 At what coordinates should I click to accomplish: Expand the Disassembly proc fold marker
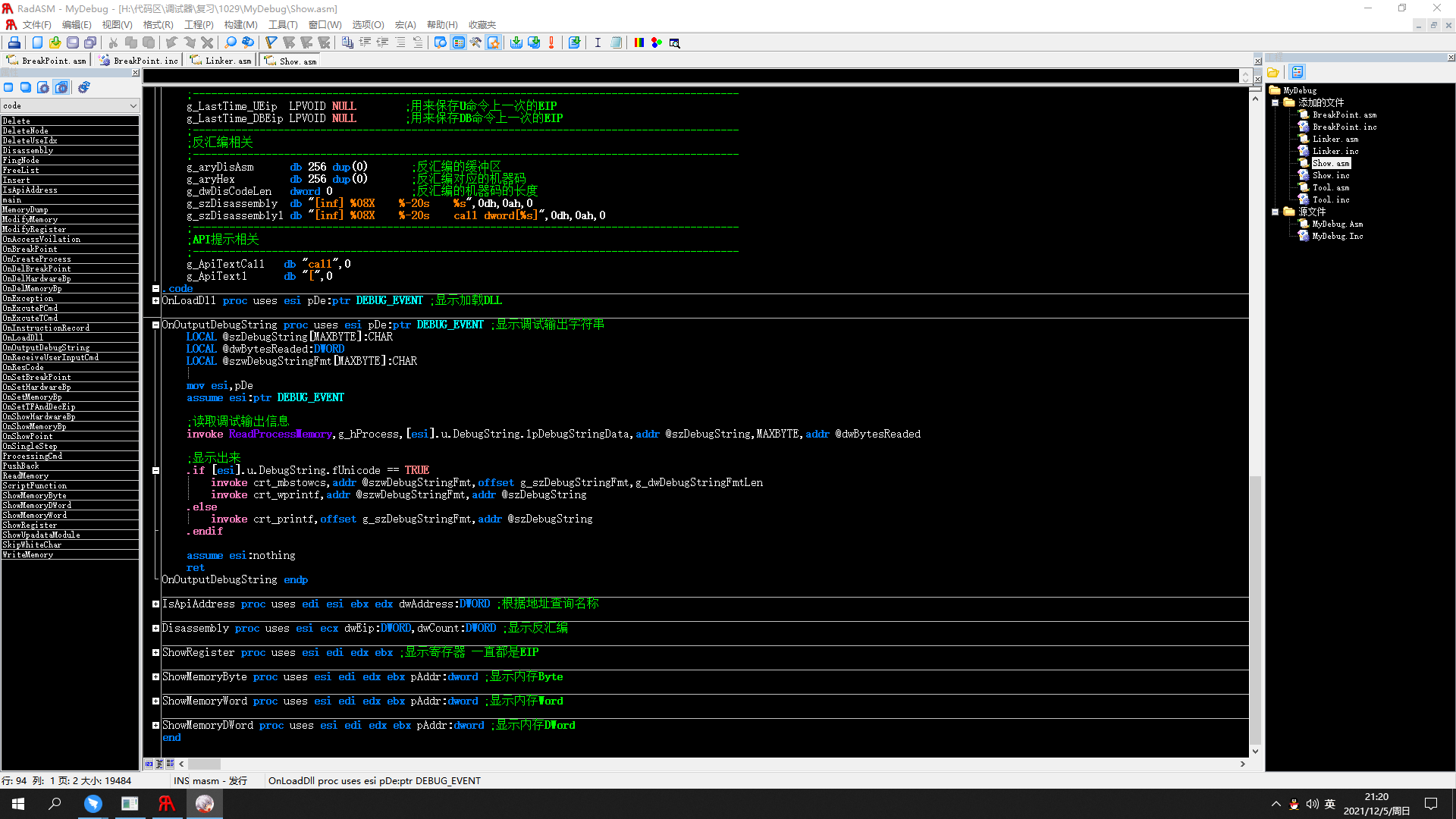155,629
